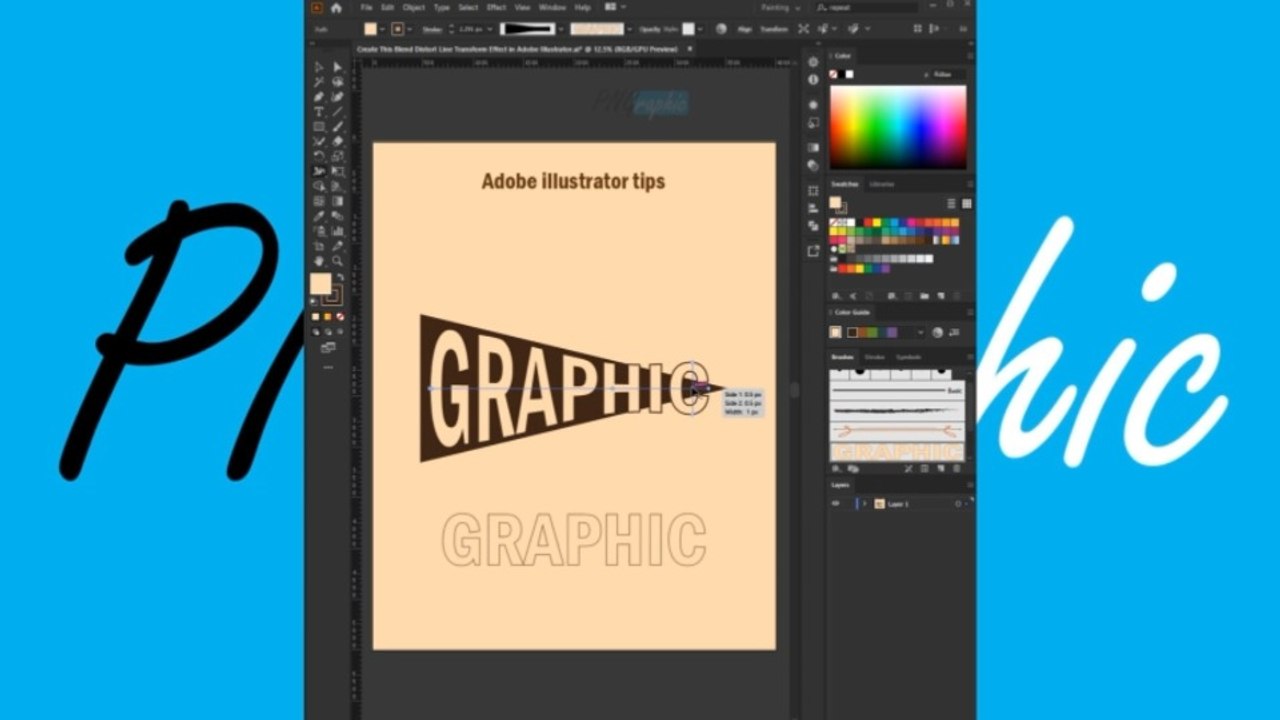The height and width of the screenshot is (720, 1280).
Task: Switch to the Symbols tab
Action: (908, 356)
